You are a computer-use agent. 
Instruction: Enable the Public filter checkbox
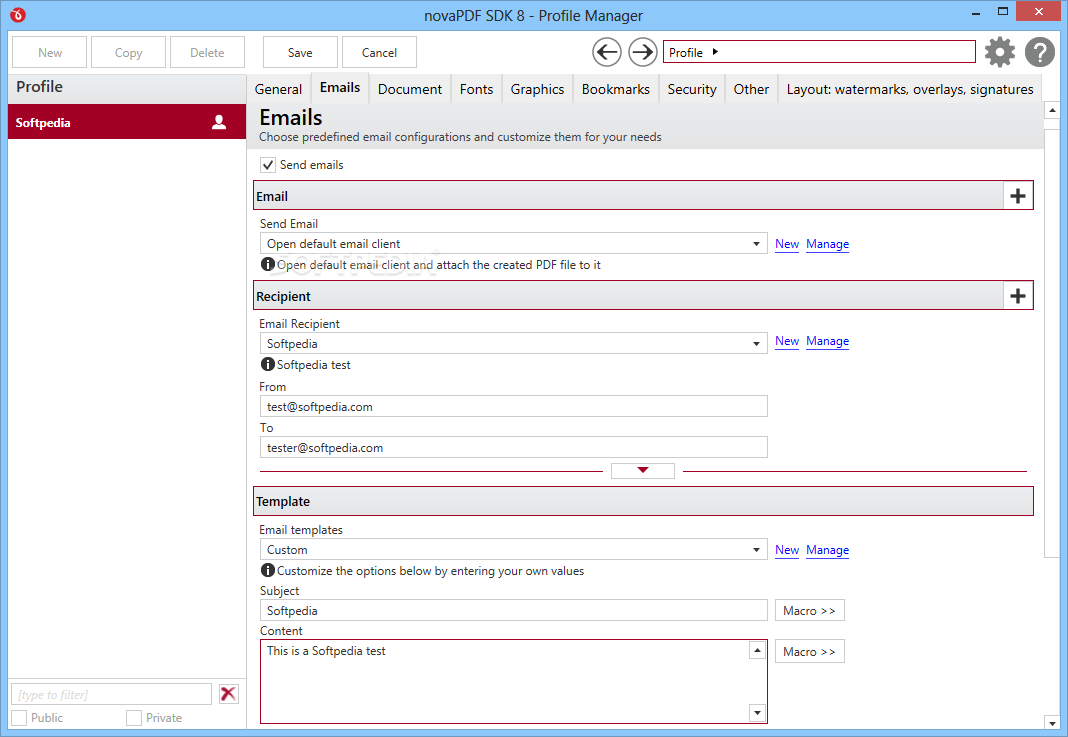(19, 718)
